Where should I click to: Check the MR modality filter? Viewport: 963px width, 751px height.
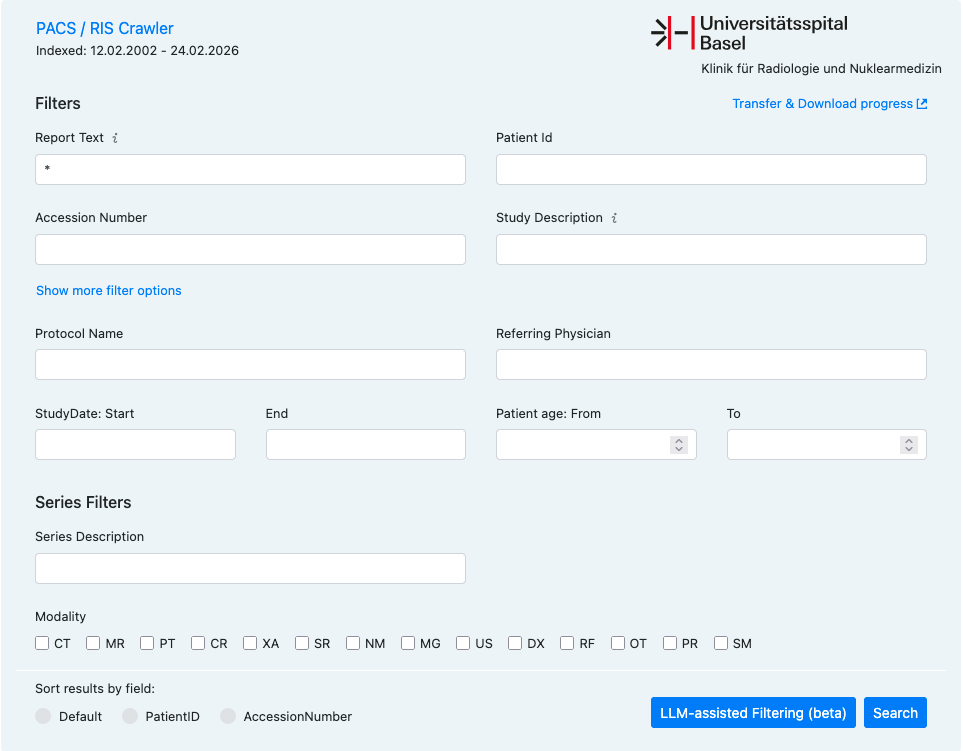[x=94, y=643]
